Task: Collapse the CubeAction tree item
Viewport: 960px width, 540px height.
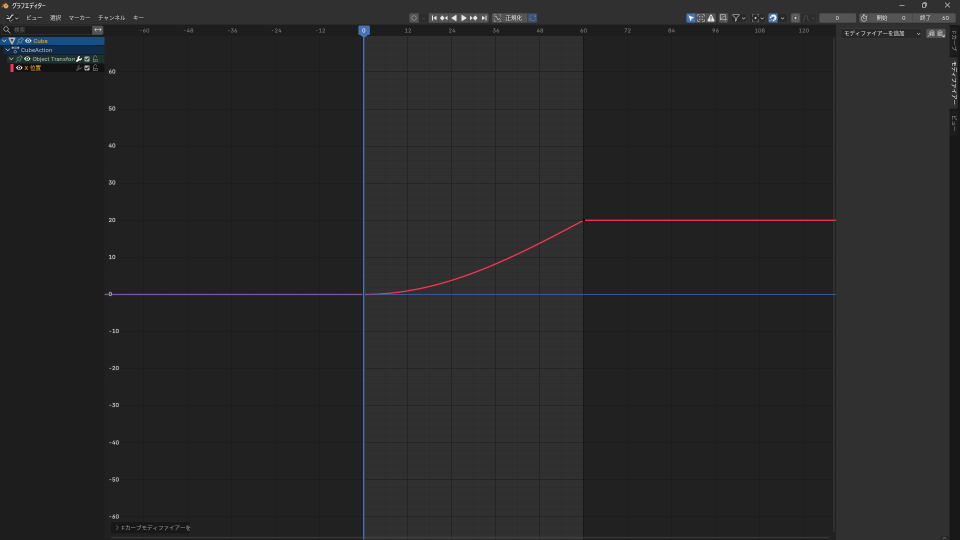Action: [x=8, y=50]
